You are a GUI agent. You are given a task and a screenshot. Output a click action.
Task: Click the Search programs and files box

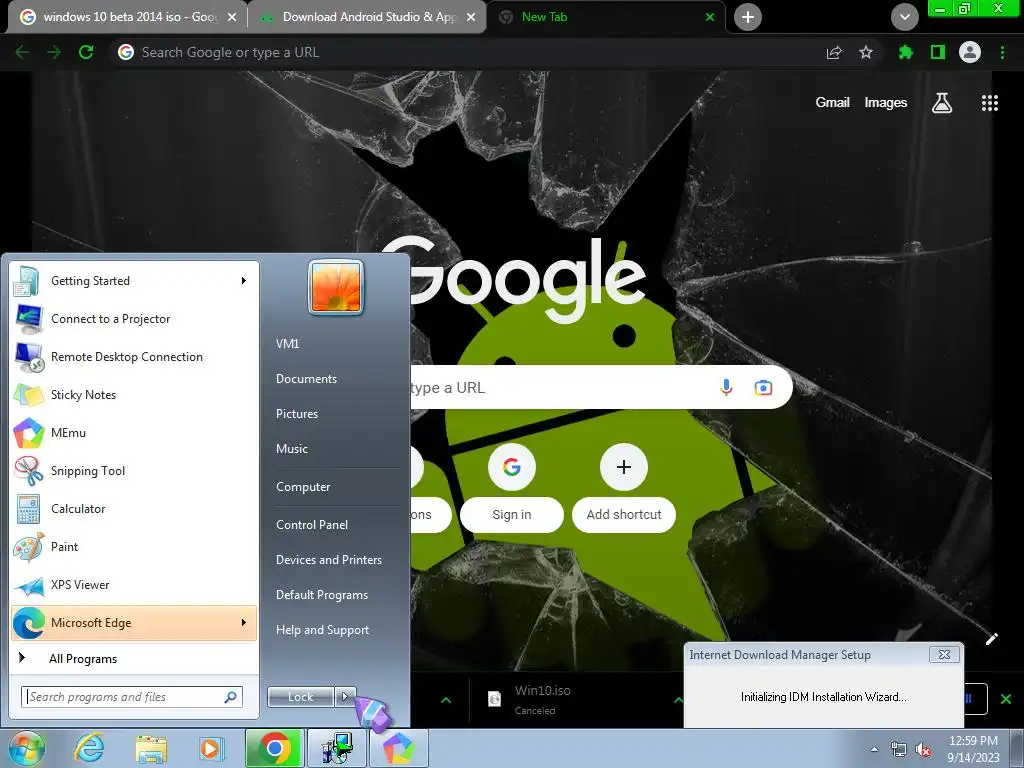(x=132, y=697)
